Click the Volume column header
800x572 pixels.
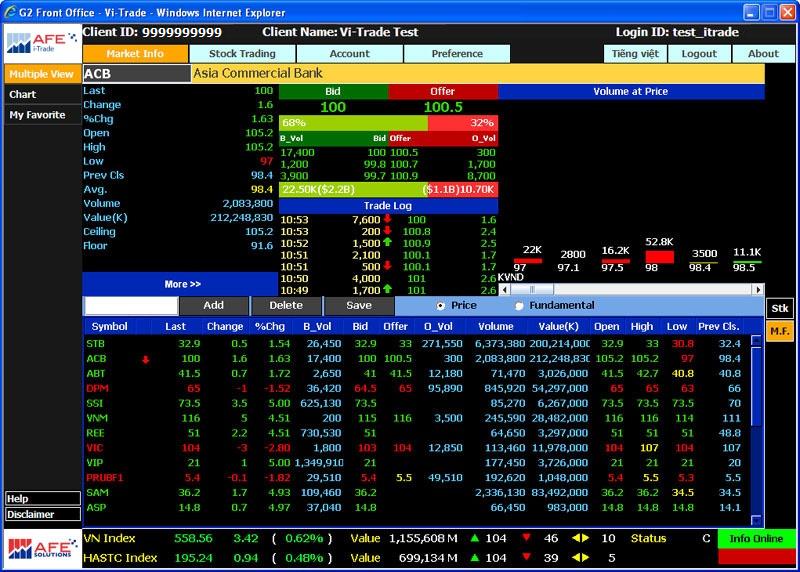[496, 327]
